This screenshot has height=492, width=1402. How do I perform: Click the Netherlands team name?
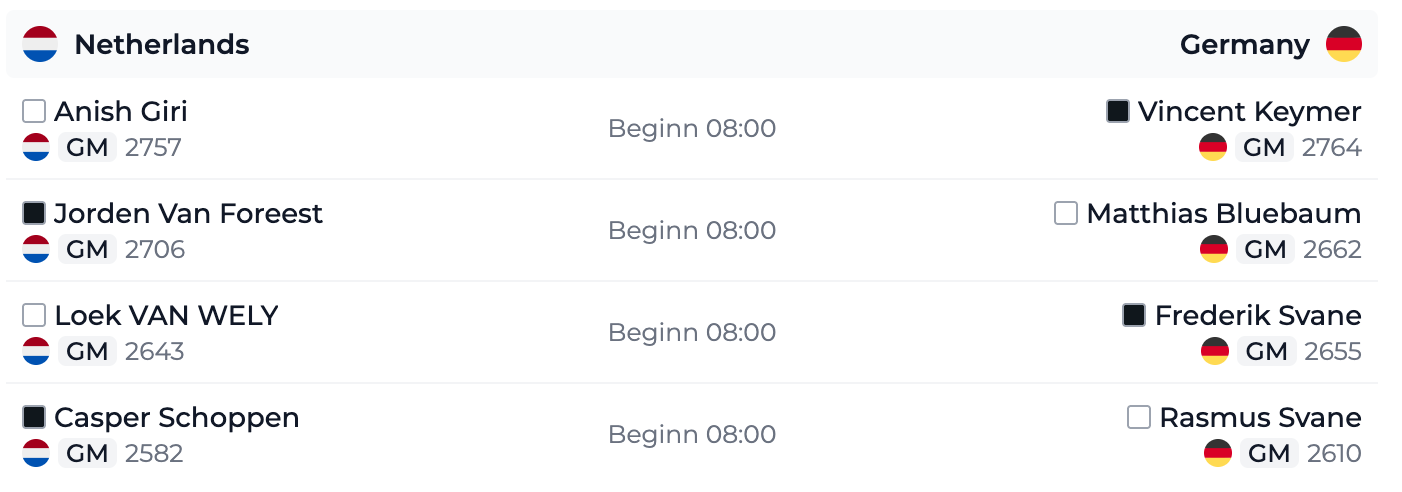click(162, 44)
